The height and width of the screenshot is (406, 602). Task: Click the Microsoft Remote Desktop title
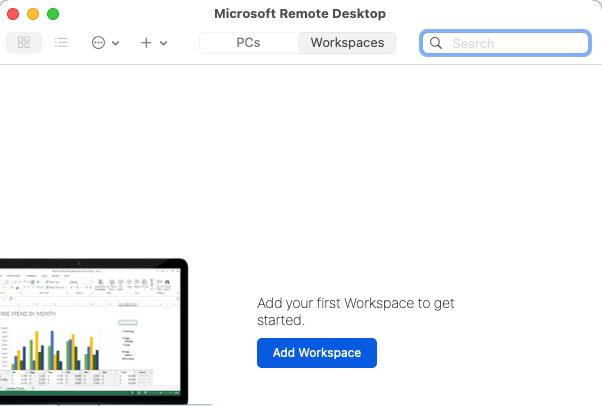click(x=300, y=13)
